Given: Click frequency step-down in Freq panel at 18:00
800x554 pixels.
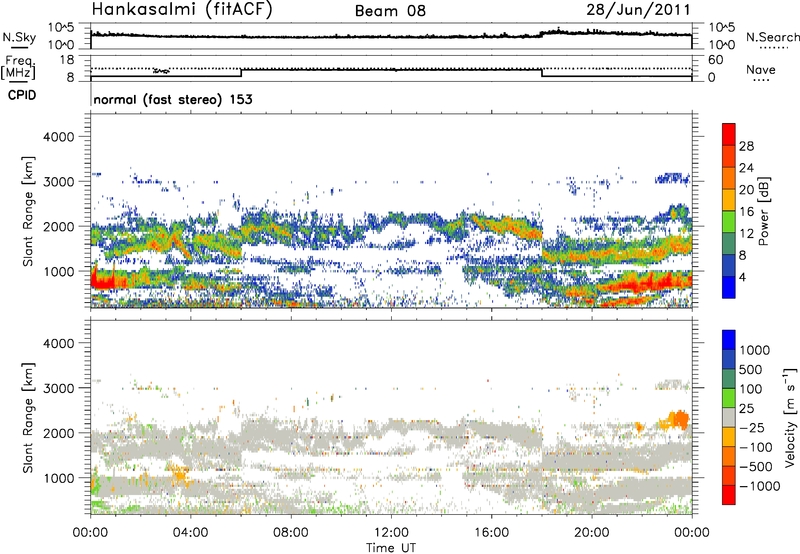Looking at the screenshot, I should pos(542,73).
